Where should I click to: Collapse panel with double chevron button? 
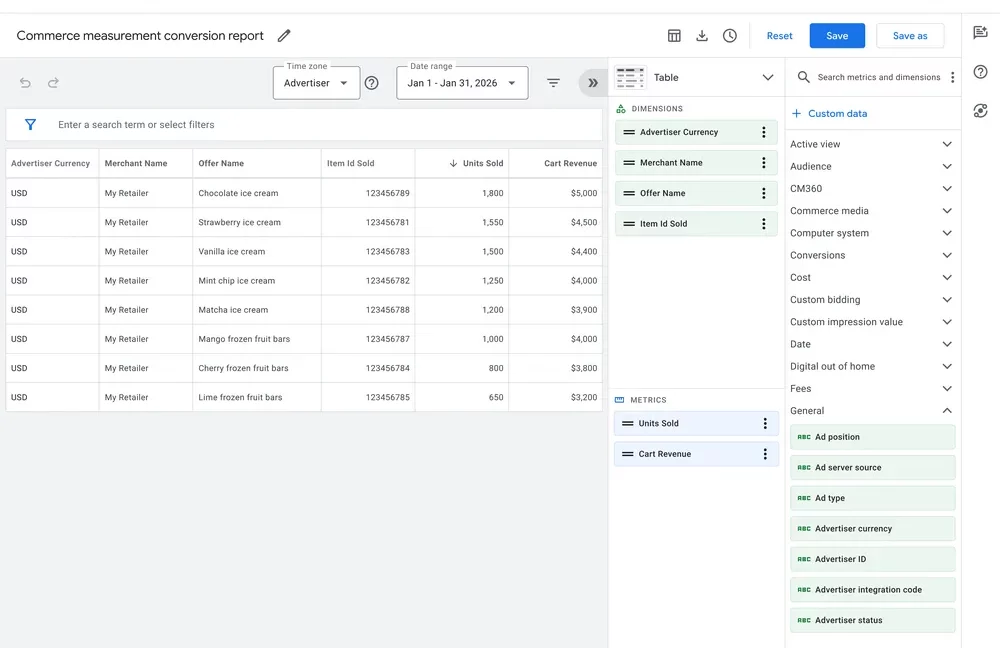[x=592, y=83]
